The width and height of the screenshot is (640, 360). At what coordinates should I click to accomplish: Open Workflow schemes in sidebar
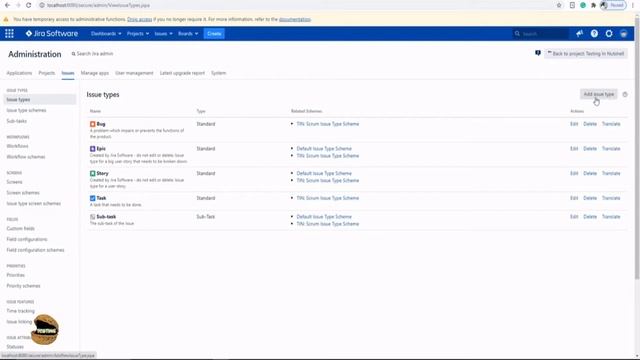click(x=26, y=157)
